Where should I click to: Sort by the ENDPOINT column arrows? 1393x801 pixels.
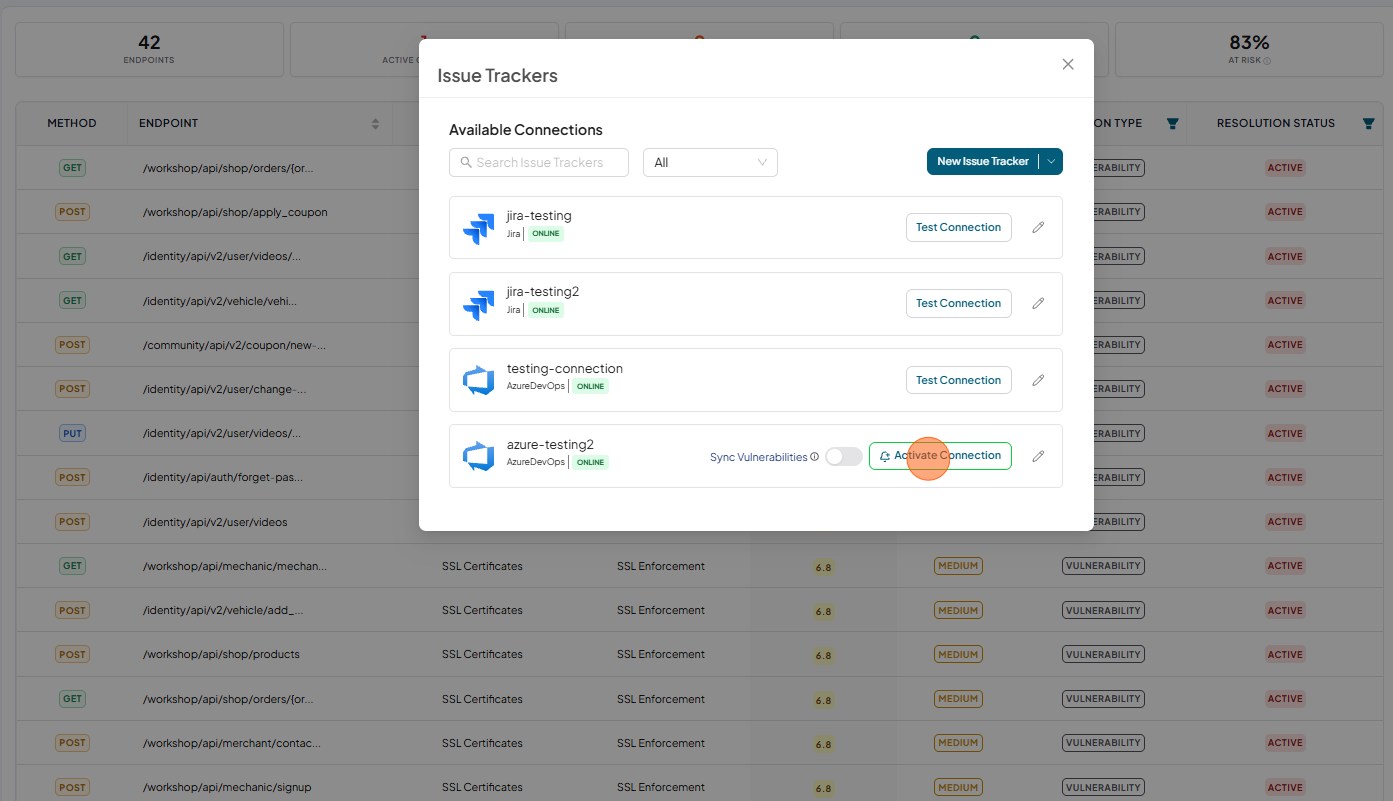(x=375, y=124)
